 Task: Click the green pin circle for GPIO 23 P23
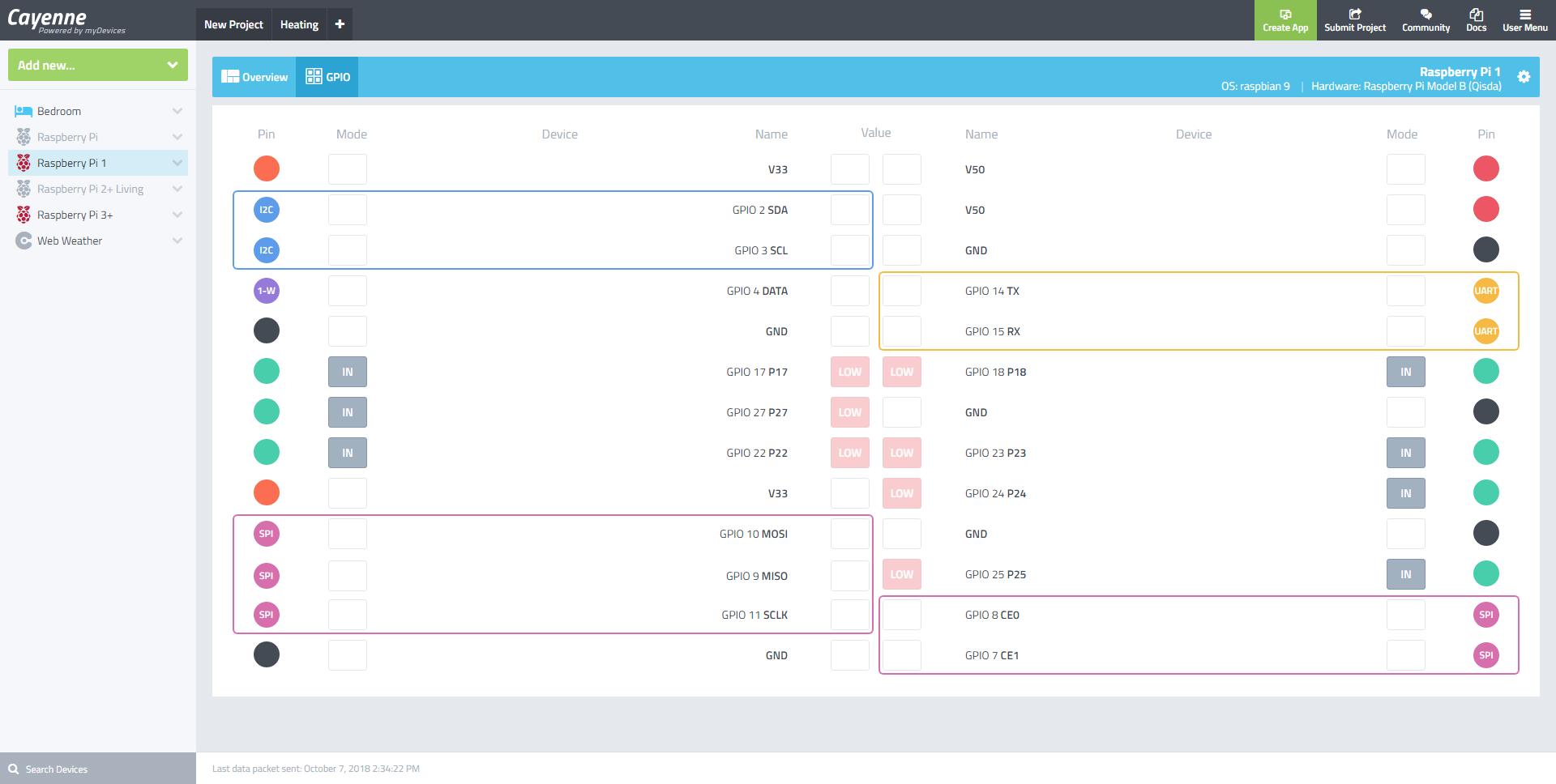(1485, 453)
